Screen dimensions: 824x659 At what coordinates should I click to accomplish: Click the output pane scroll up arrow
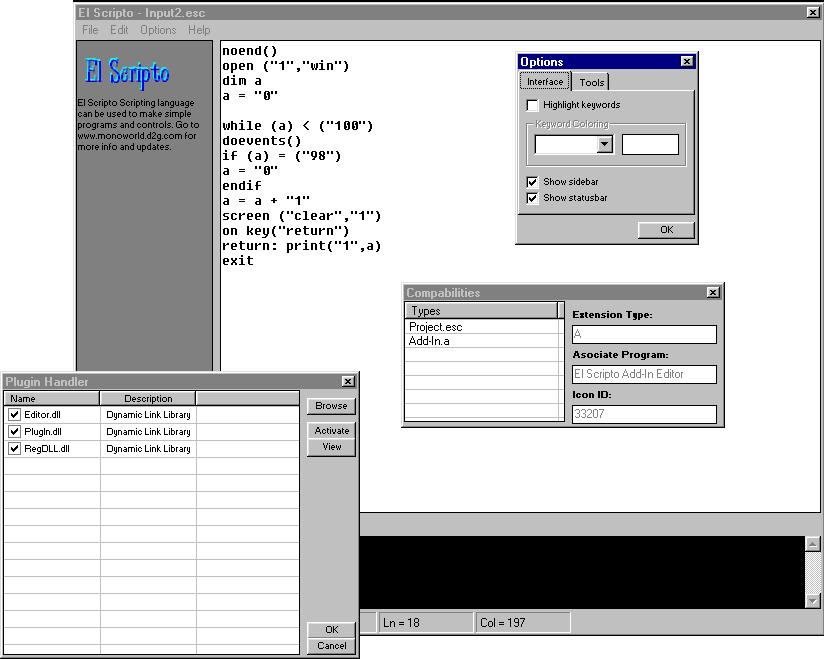click(x=812, y=544)
